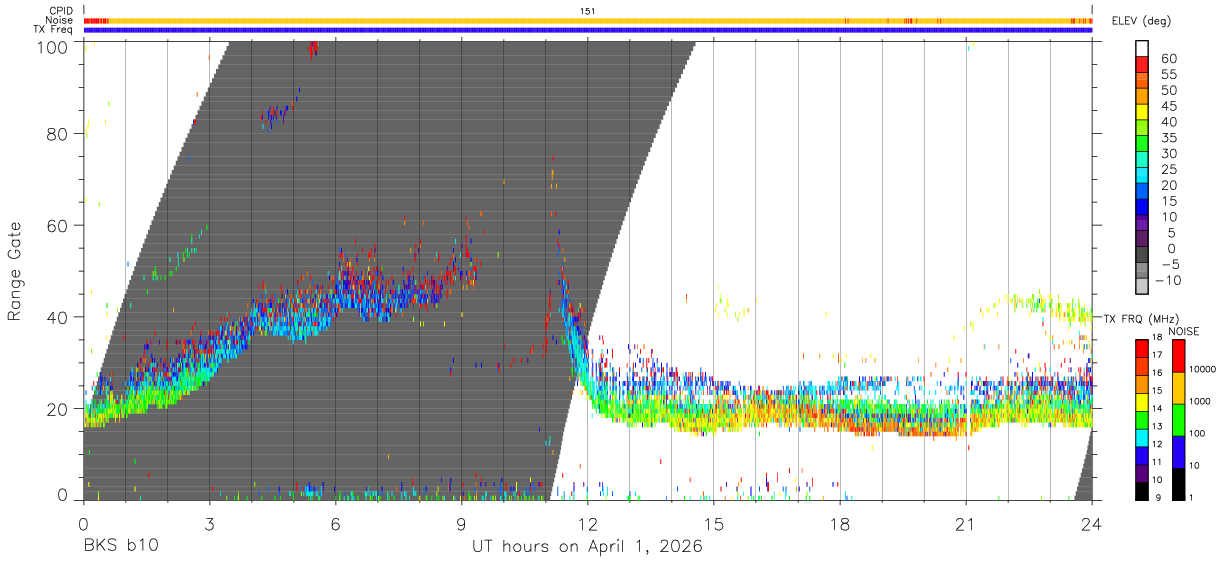The width and height of the screenshot is (1228, 567).
Task: Select the 'CPID' label at top left
Action: coord(62,11)
